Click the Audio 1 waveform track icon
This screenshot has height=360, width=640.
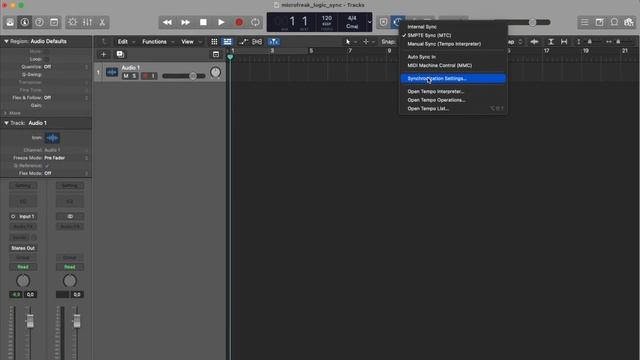coord(111,72)
